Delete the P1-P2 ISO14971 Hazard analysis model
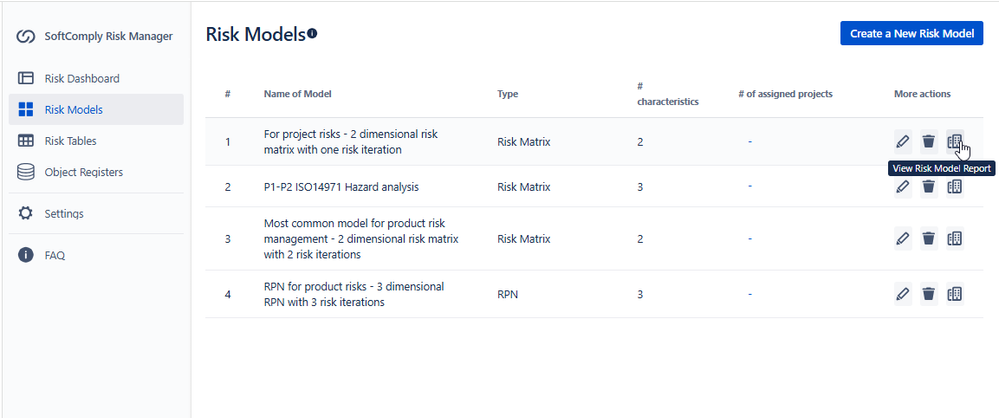The width and height of the screenshot is (999, 418). pos(929,186)
